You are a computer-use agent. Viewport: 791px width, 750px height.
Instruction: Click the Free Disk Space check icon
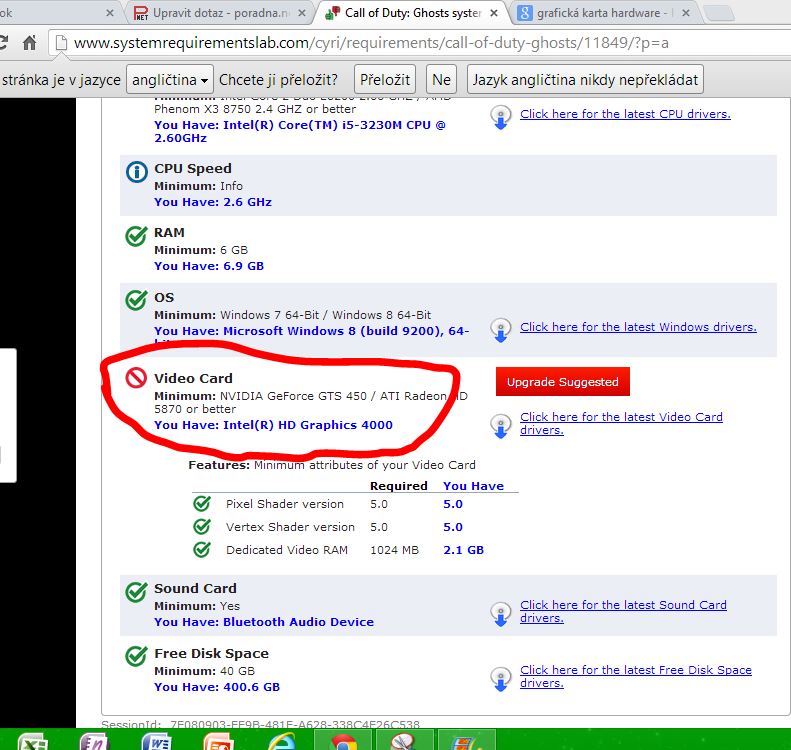point(136,656)
